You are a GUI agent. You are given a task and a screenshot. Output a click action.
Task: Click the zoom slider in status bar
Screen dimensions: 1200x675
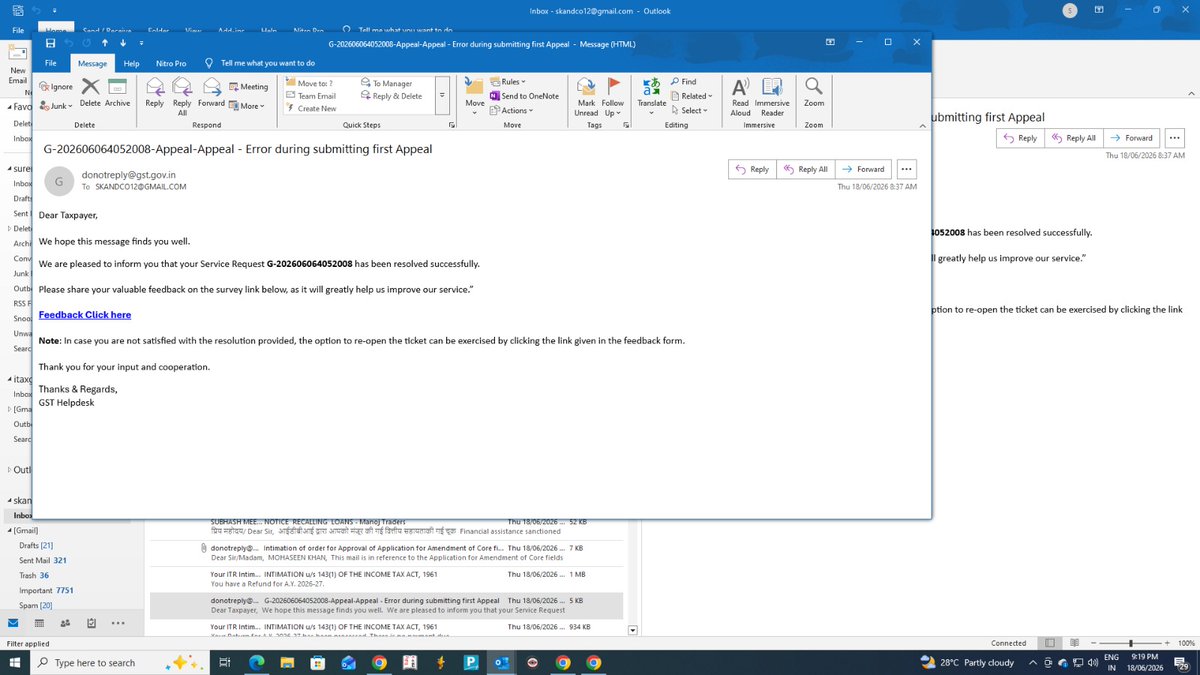(1130, 643)
